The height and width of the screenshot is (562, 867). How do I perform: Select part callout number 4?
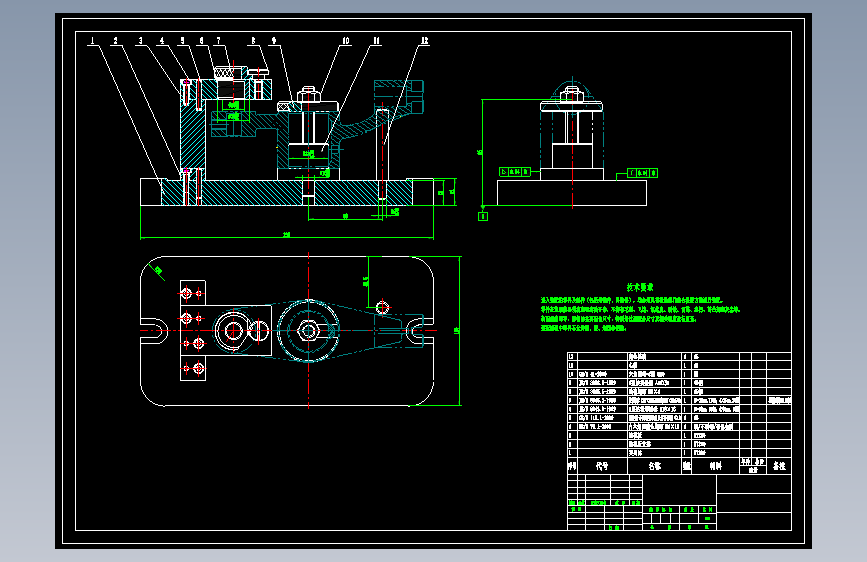pyautogui.click(x=162, y=40)
